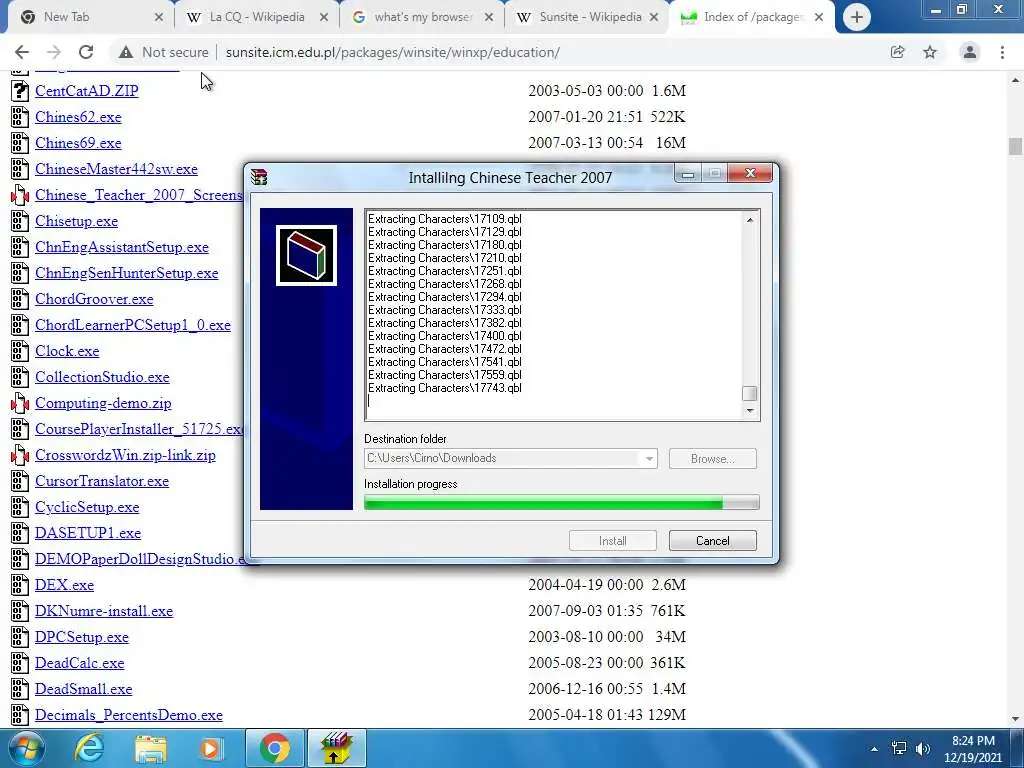Reload the page with the refresh icon
Viewport: 1024px width, 768px height.
(x=86, y=52)
